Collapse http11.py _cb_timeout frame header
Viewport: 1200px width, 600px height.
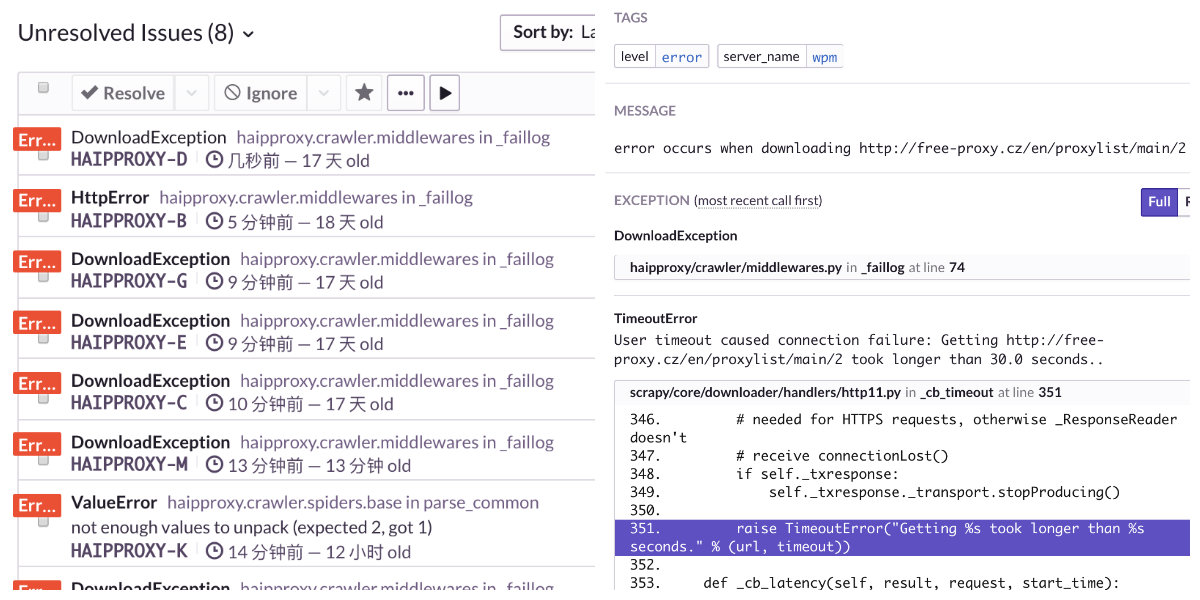[900, 392]
